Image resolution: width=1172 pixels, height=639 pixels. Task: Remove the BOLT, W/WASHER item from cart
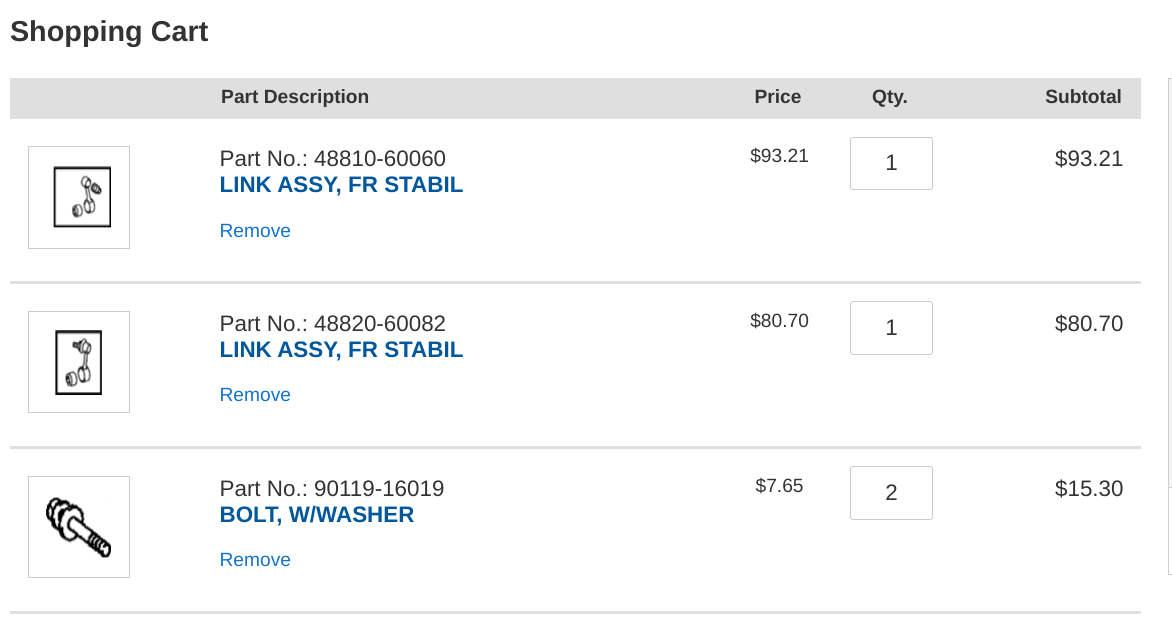pyautogui.click(x=255, y=560)
